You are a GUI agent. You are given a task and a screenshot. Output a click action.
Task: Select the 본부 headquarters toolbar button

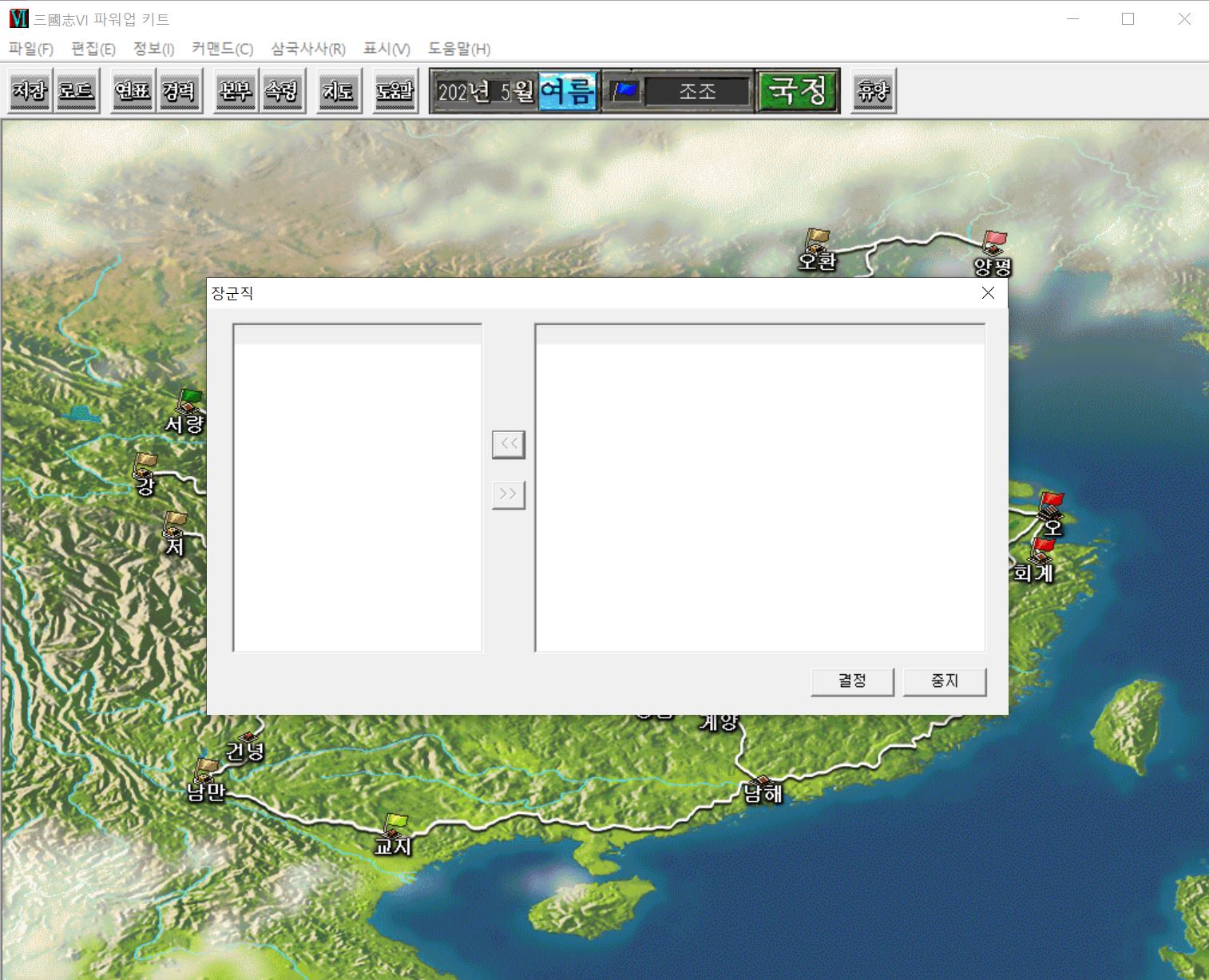[x=236, y=91]
